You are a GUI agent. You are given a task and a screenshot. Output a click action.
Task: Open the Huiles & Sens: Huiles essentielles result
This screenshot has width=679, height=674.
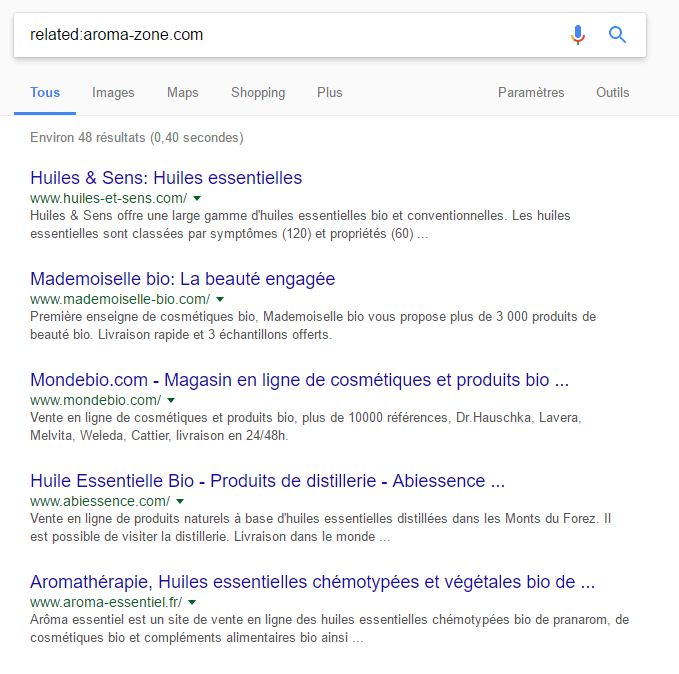click(x=166, y=178)
